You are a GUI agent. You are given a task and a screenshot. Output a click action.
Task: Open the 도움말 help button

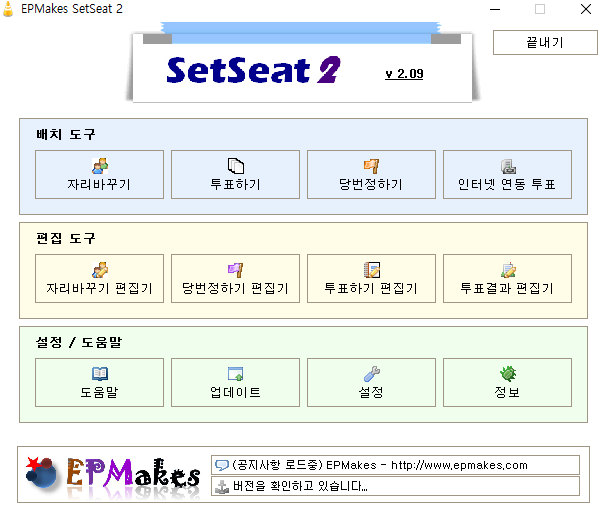[x=99, y=382]
